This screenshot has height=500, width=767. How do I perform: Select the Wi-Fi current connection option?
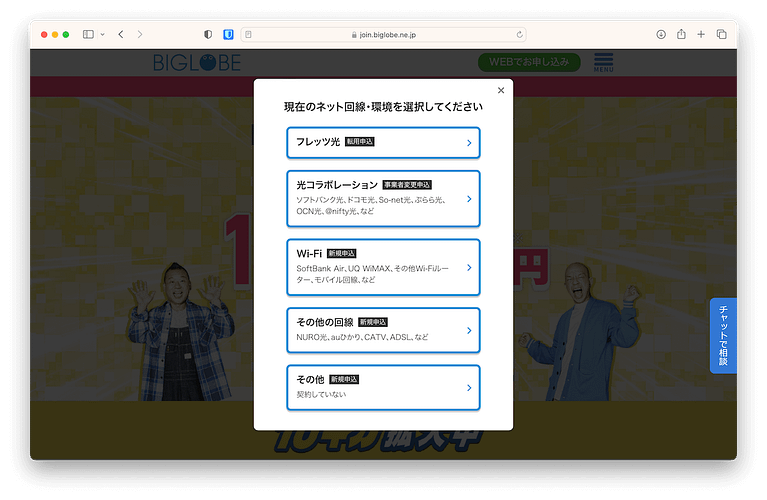[x=383, y=267]
